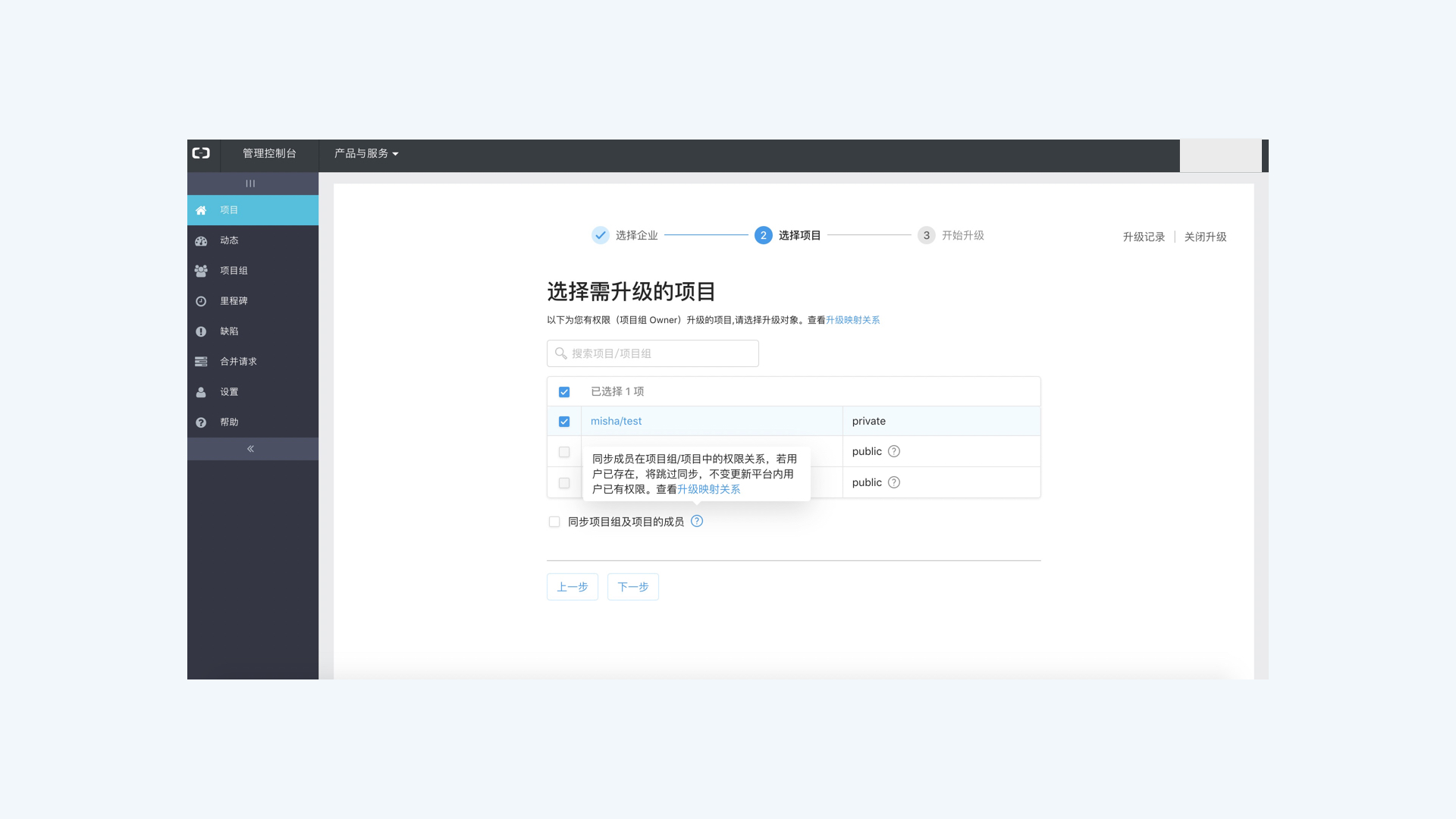1456x819 pixels.
Task: Toggle 同步项目组及项目的成员 checkbox
Action: (554, 521)
